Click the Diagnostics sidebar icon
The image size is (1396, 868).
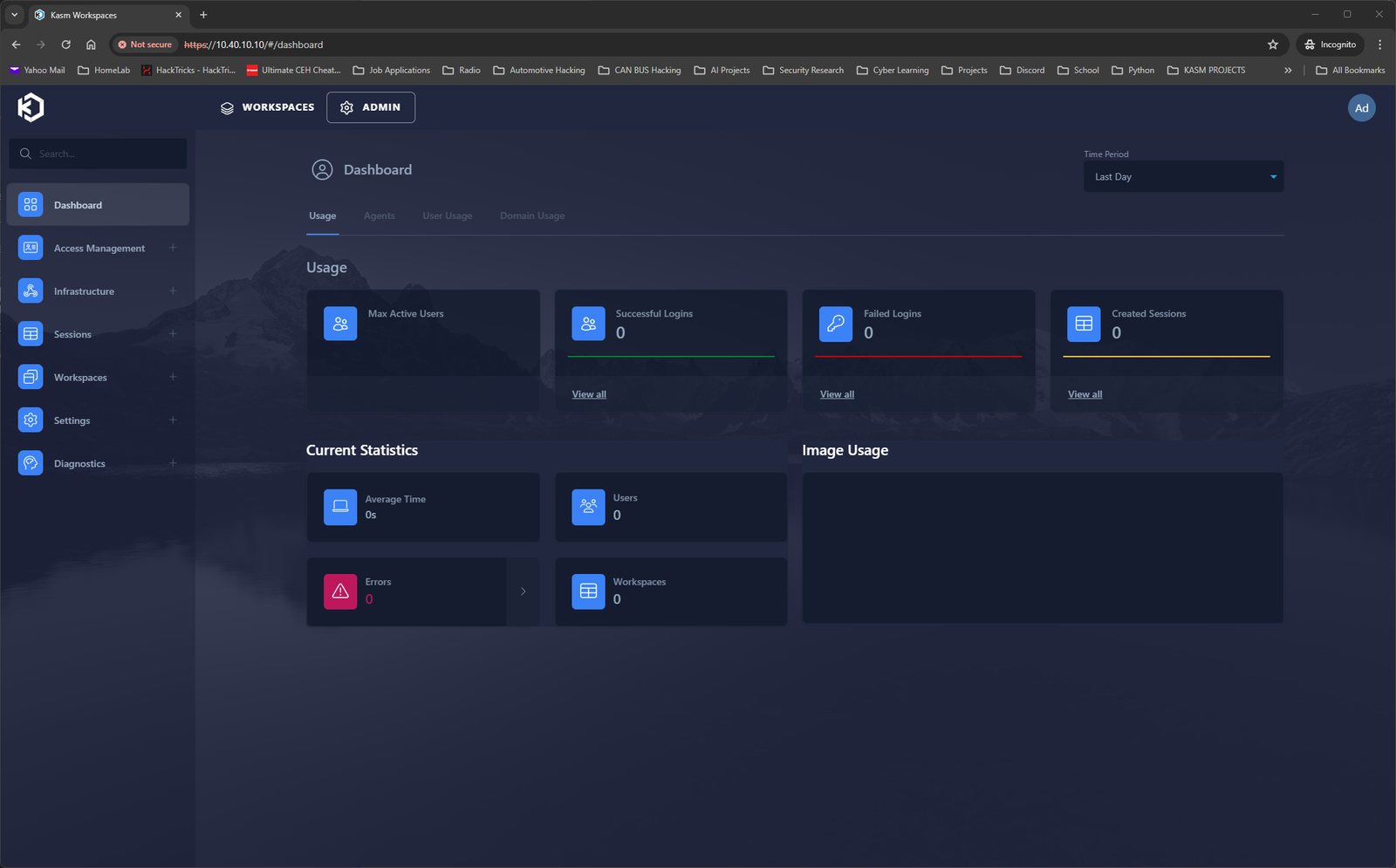click(x=30, y=462)
